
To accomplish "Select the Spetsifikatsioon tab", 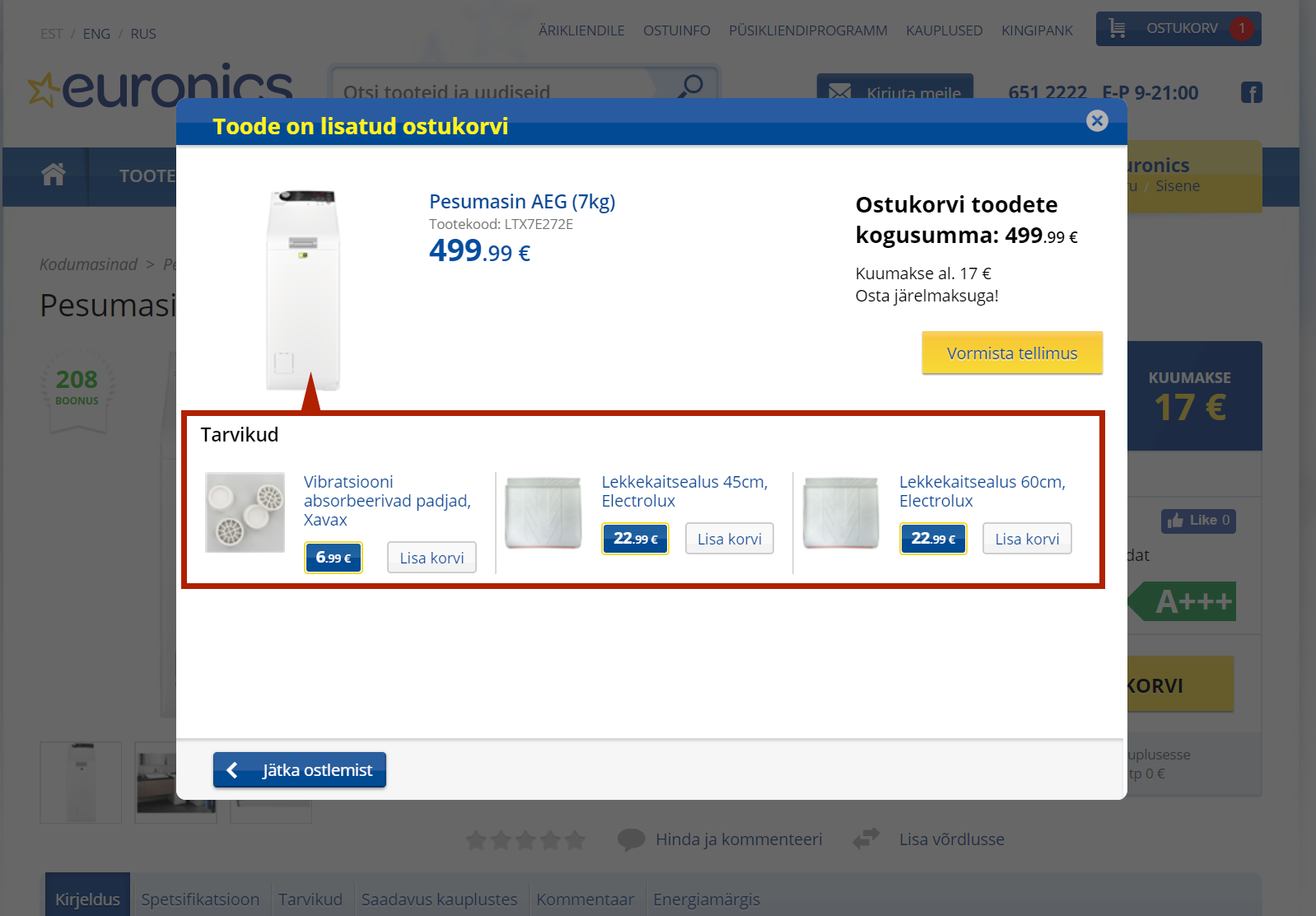I will (200, 900).
